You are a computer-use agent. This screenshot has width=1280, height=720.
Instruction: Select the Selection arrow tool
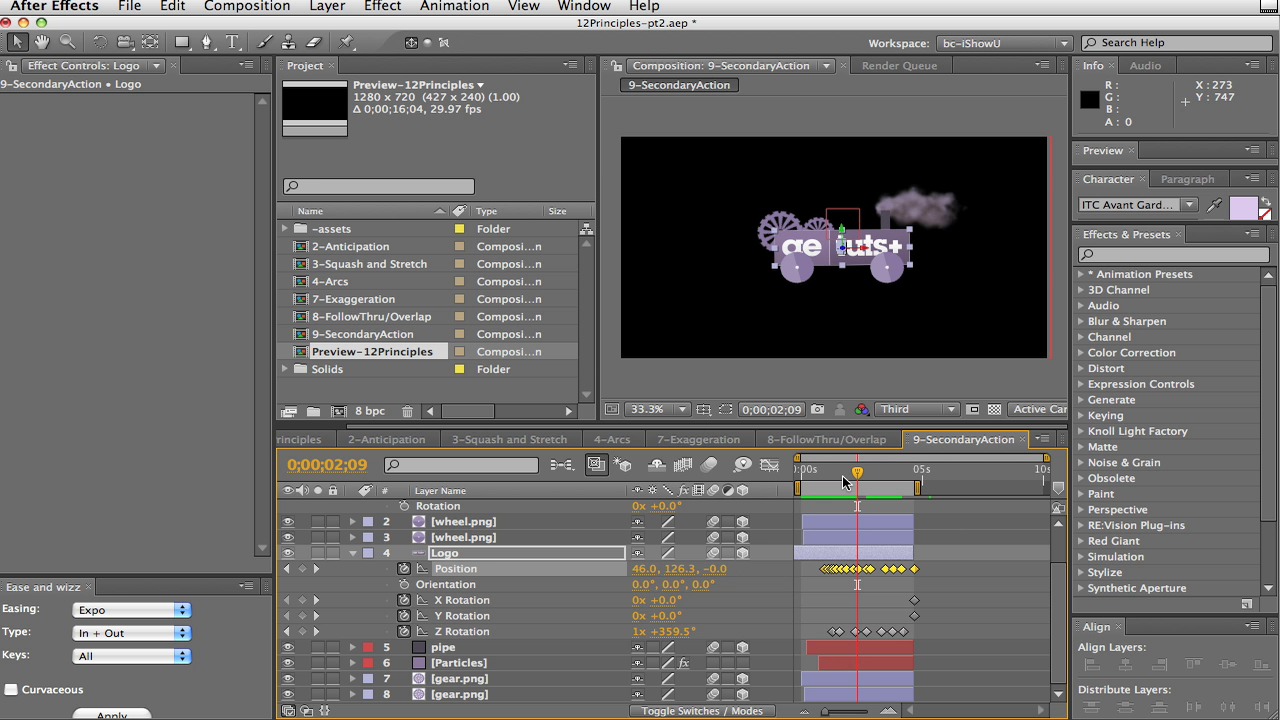pos(17,42)
